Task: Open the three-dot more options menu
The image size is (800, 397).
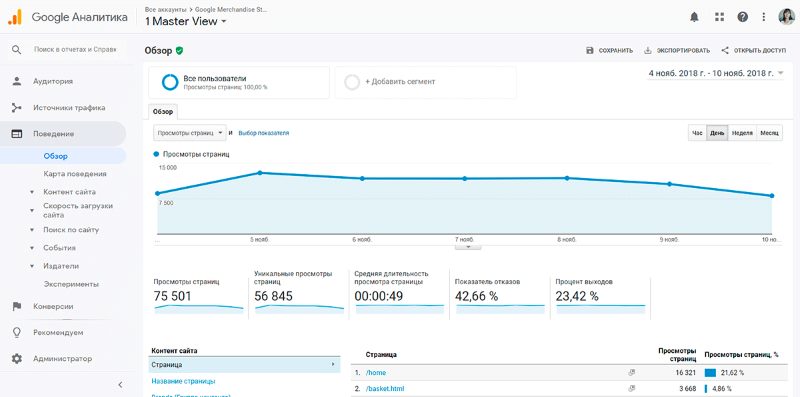Action: tap(764, 17)
